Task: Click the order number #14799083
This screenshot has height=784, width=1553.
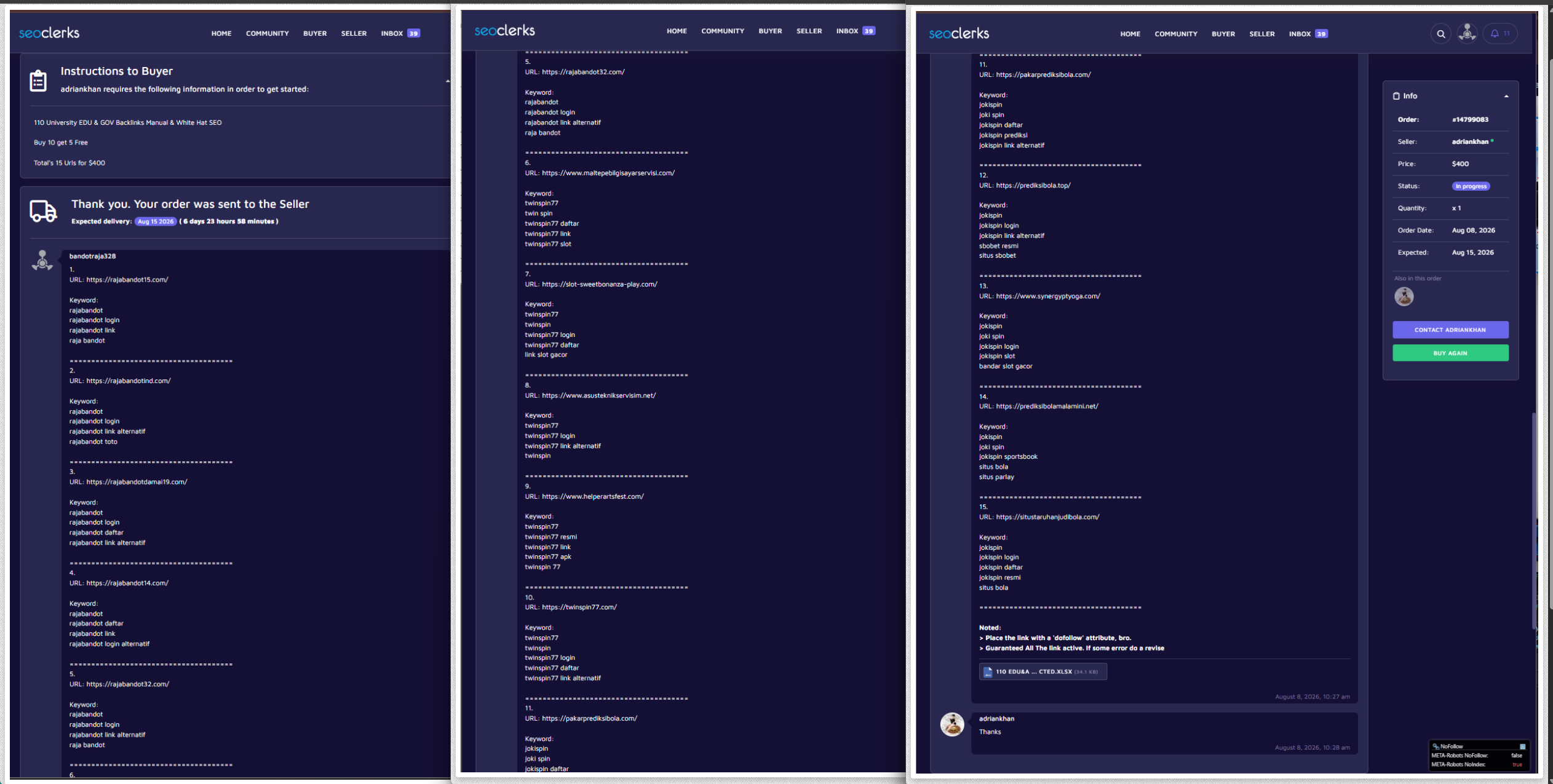Action: pyautogui.click(x=1470, y=120)
